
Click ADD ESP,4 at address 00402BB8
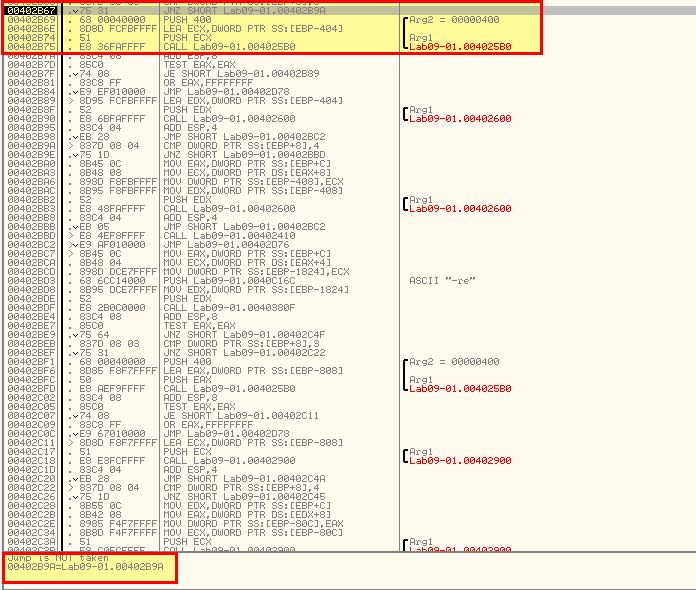(190, 218)
